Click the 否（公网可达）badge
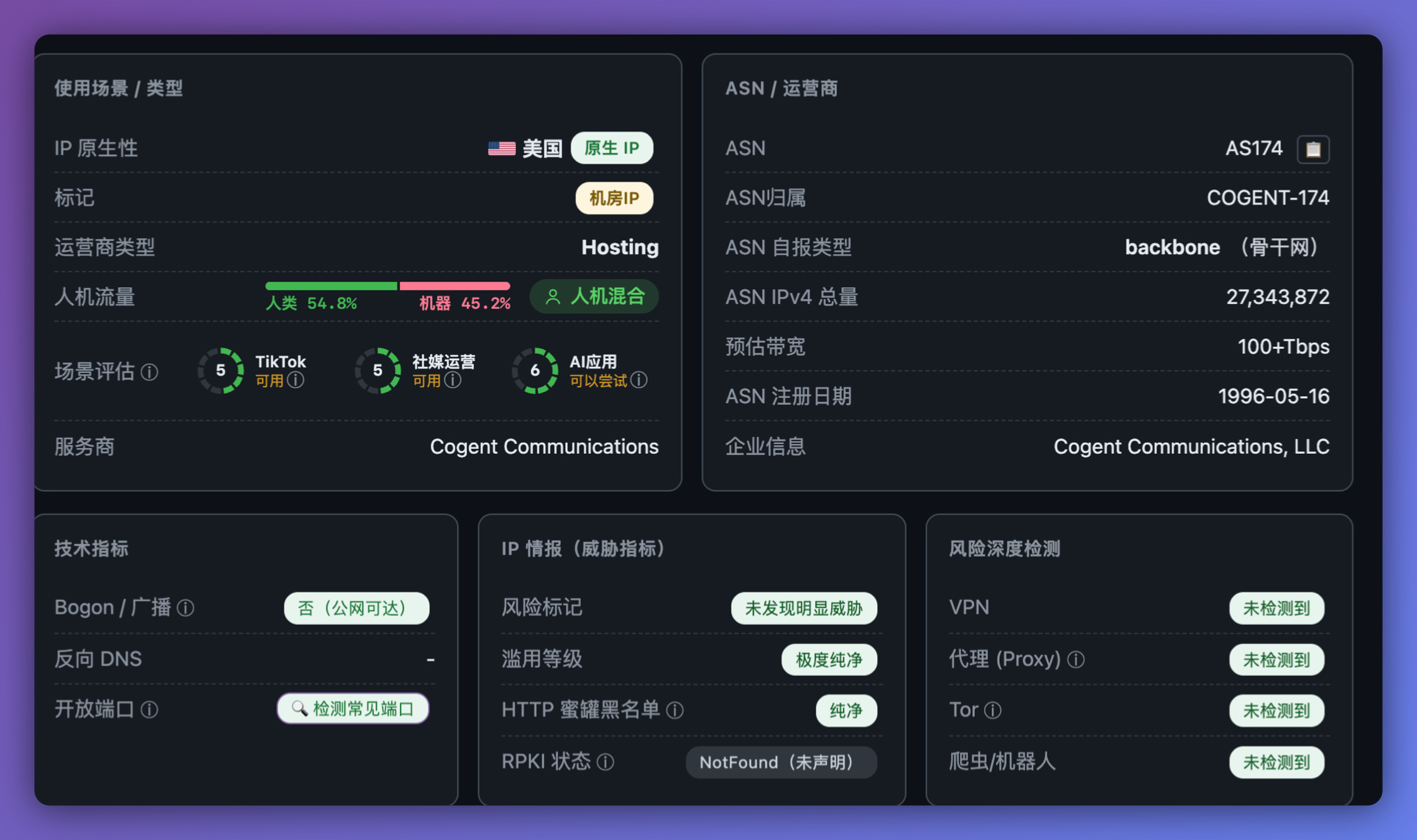Screen dimensions: 1417x840 coord(356,608)
